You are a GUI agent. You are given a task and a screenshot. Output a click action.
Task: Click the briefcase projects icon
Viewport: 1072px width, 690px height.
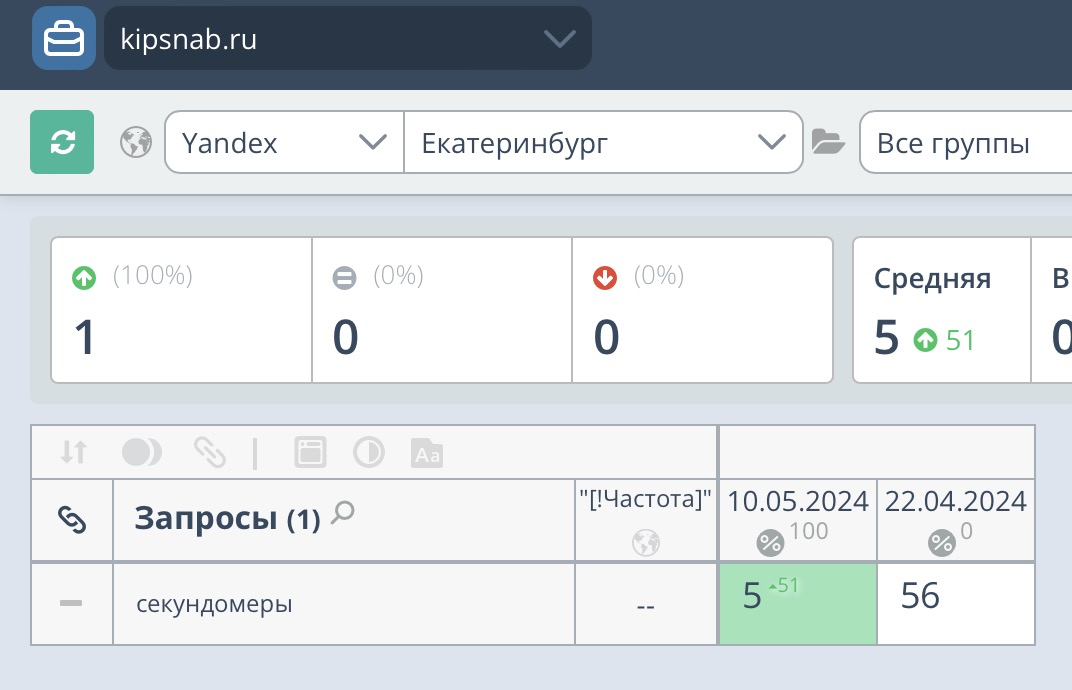[x=63, y=39]
